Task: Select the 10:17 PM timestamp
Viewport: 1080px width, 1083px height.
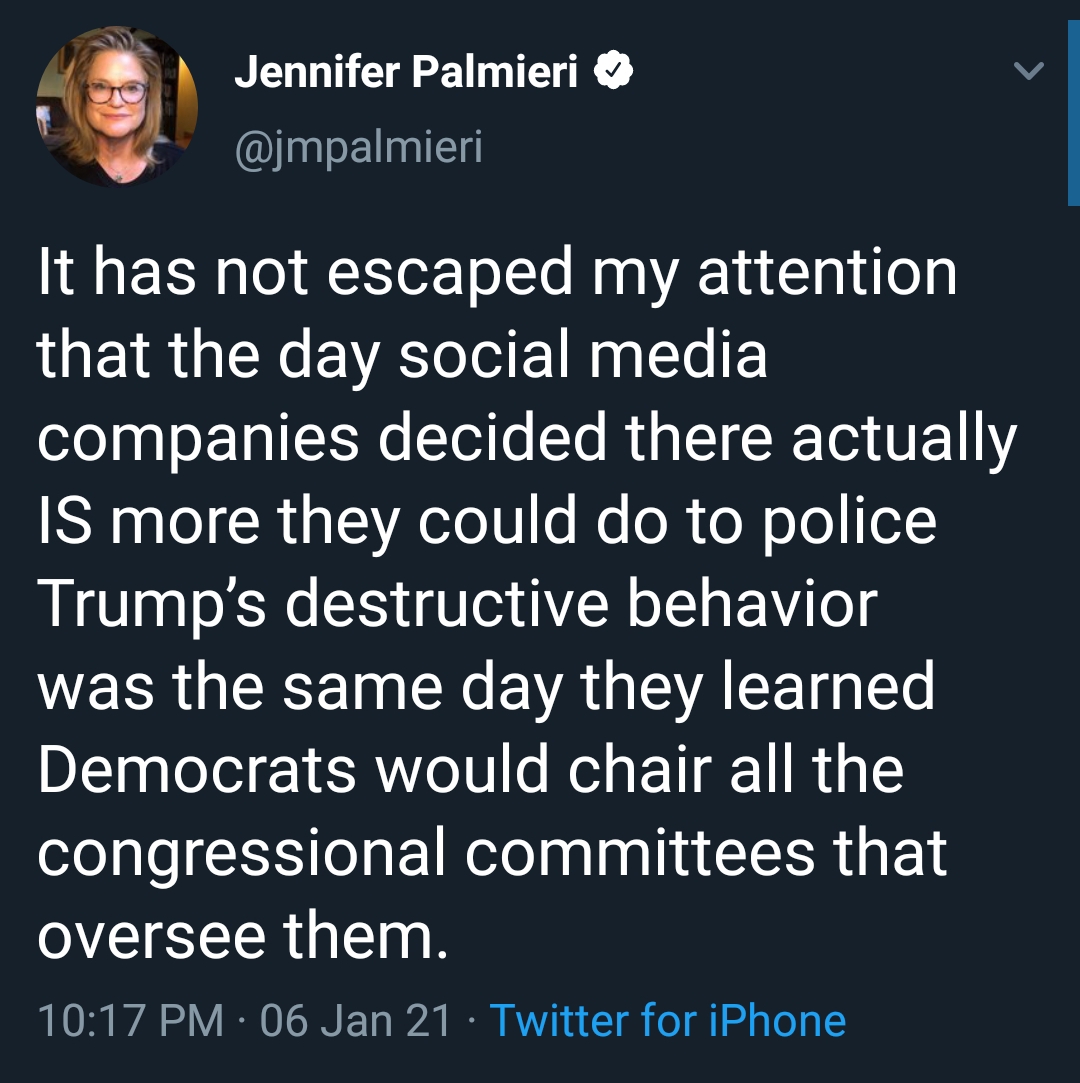Action: (x=131, y=1020)
